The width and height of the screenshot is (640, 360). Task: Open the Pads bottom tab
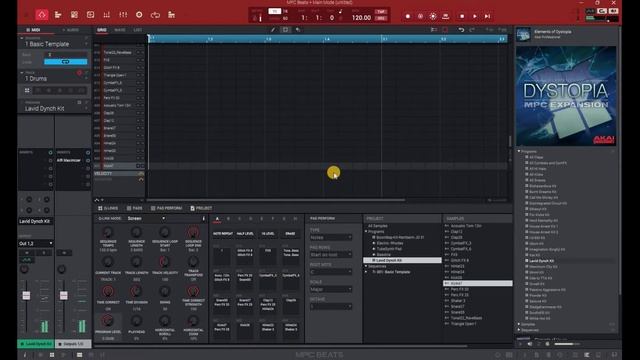[135, 208]
